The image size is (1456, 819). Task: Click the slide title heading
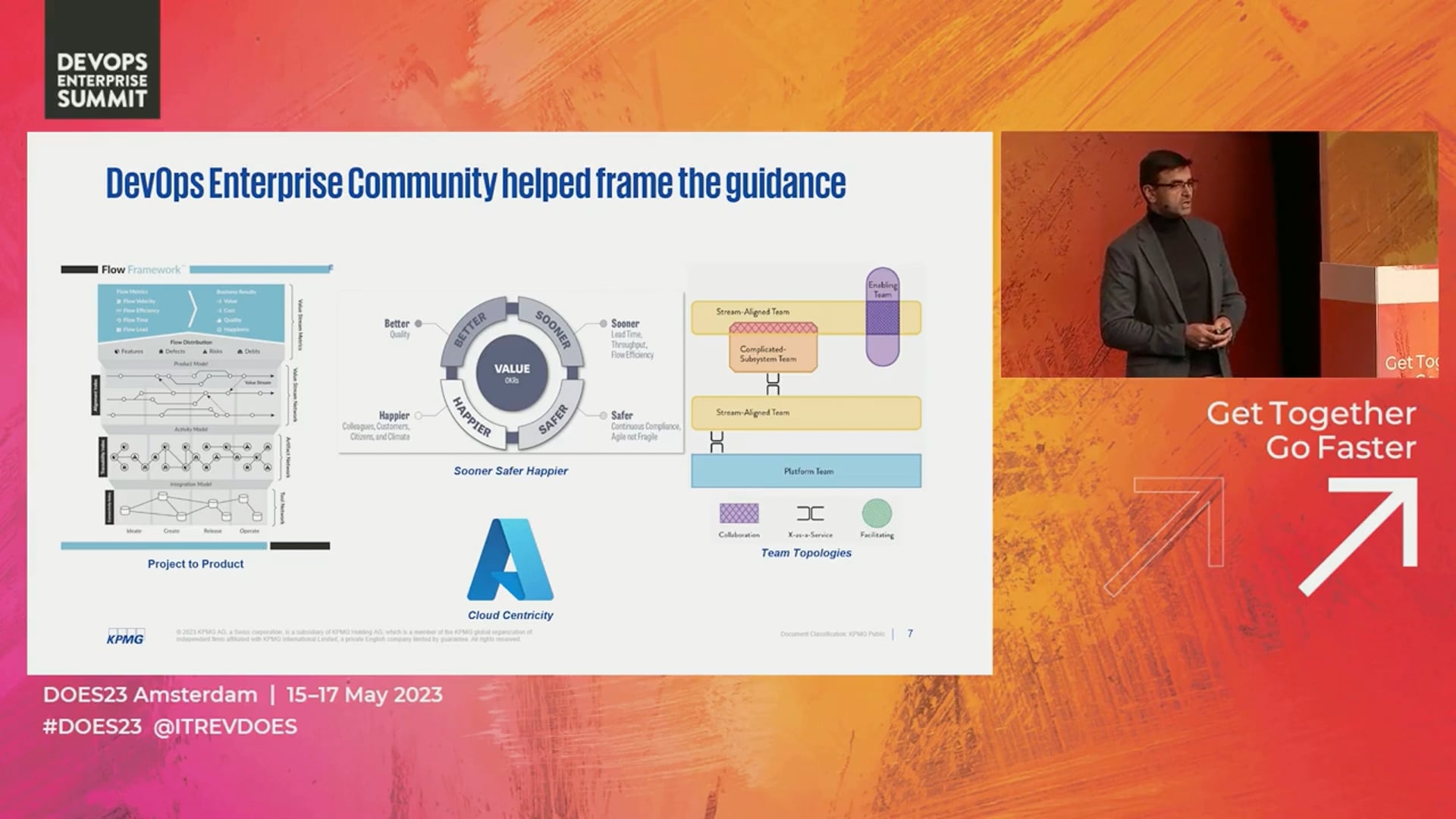(x=475, y=184)
